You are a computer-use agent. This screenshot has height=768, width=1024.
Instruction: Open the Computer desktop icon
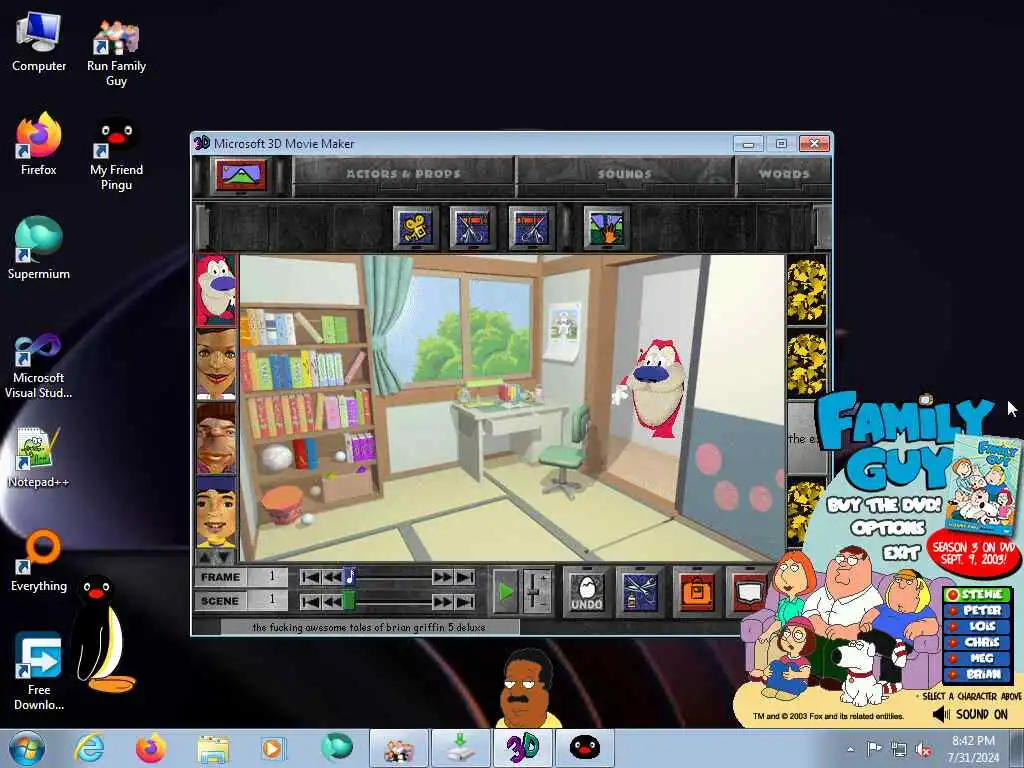(x=39, y=42)
